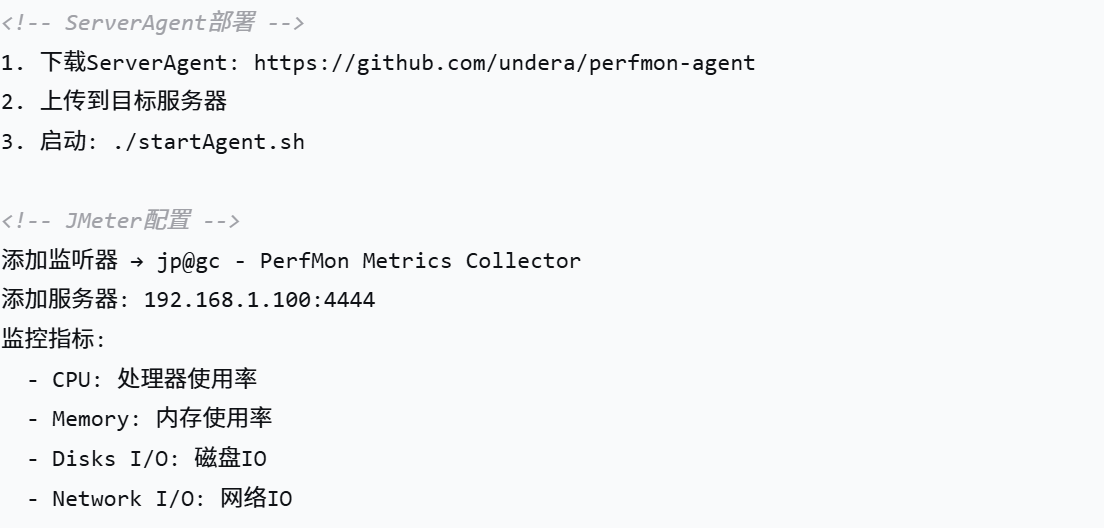Click the CPU metric label
The height and width of the screenshot is (528, 1104).
point(74,379)
